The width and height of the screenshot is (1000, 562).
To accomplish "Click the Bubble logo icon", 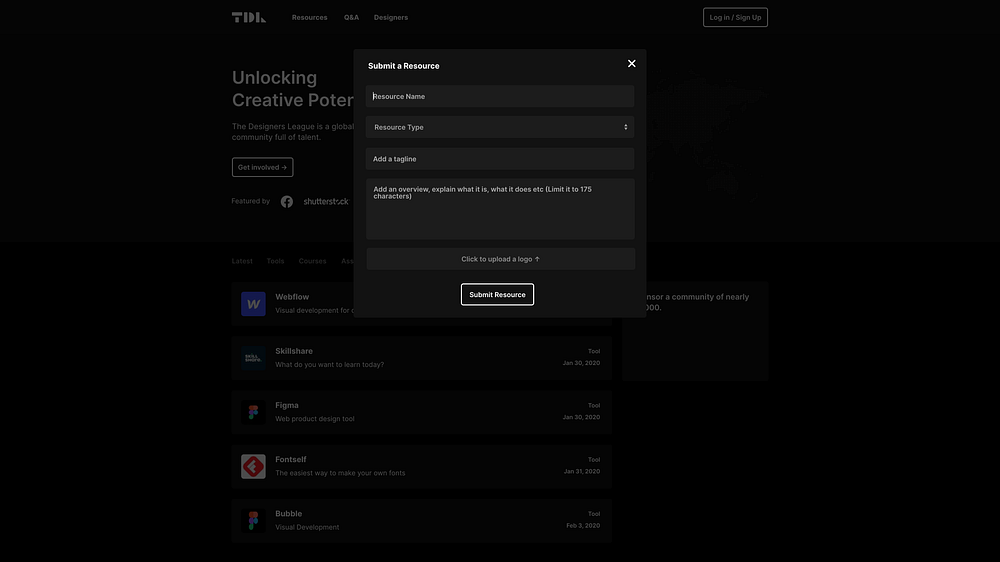I will tap(253, 521).
